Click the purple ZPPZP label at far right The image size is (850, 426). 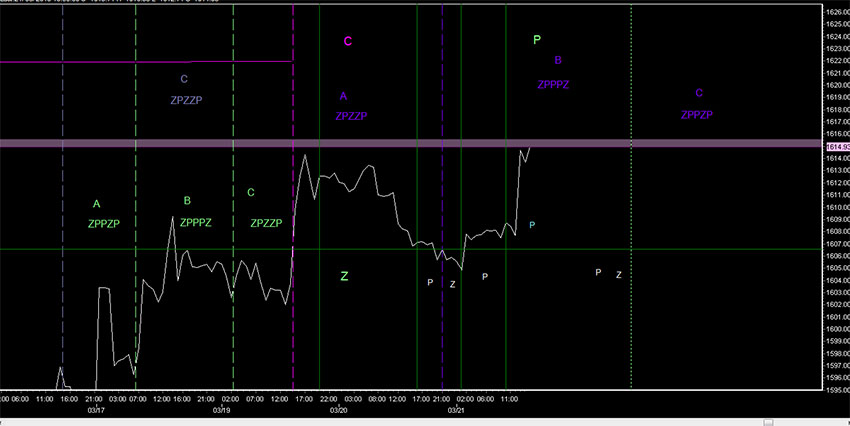click(696, 115)
